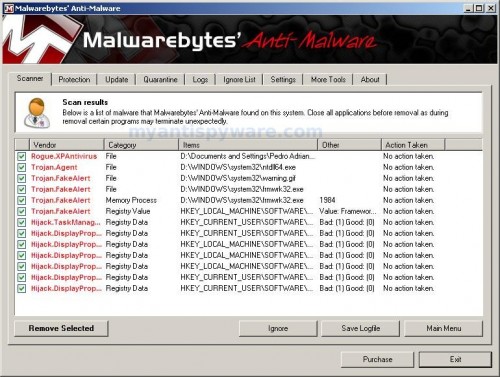The image size is (500, 377).
Task: Open the About tab
Action: pos(370,80)
